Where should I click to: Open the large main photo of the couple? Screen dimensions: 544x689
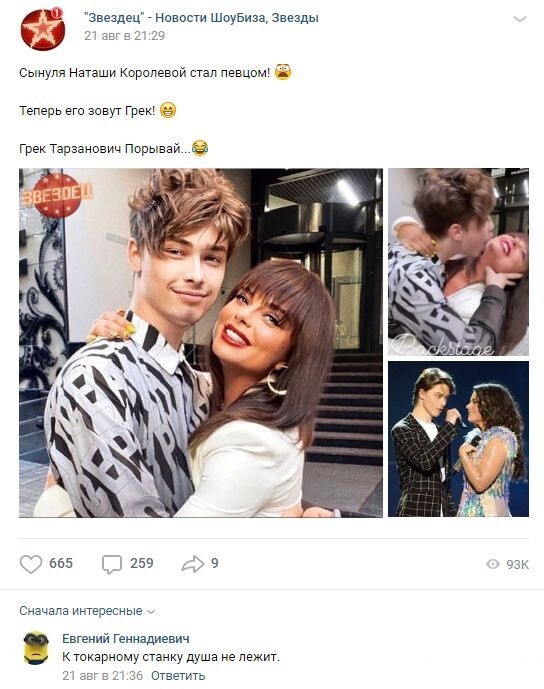click(x=201, y=343)
